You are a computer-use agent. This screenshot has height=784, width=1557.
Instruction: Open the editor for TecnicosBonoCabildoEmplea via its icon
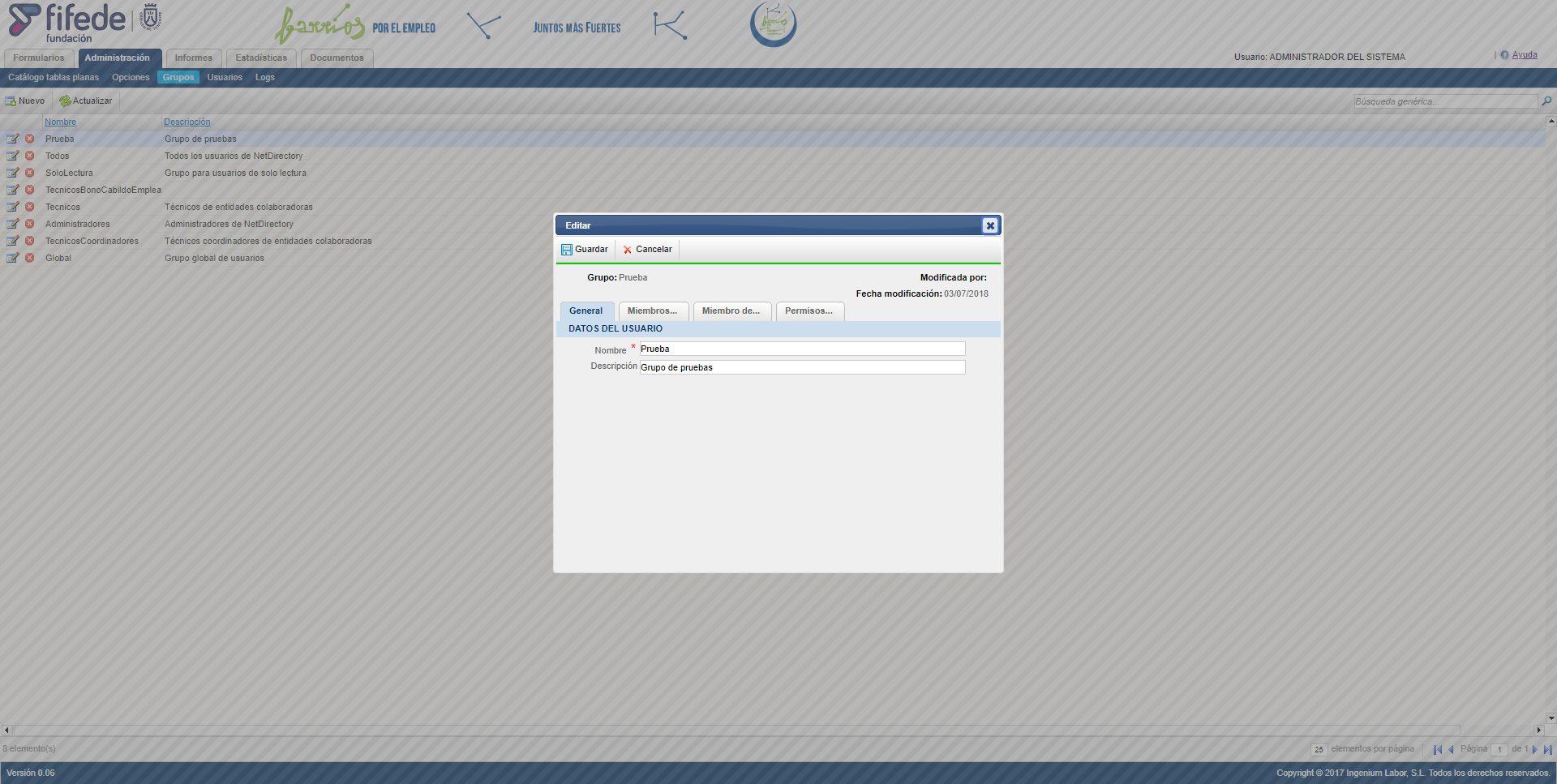point(13,190)
